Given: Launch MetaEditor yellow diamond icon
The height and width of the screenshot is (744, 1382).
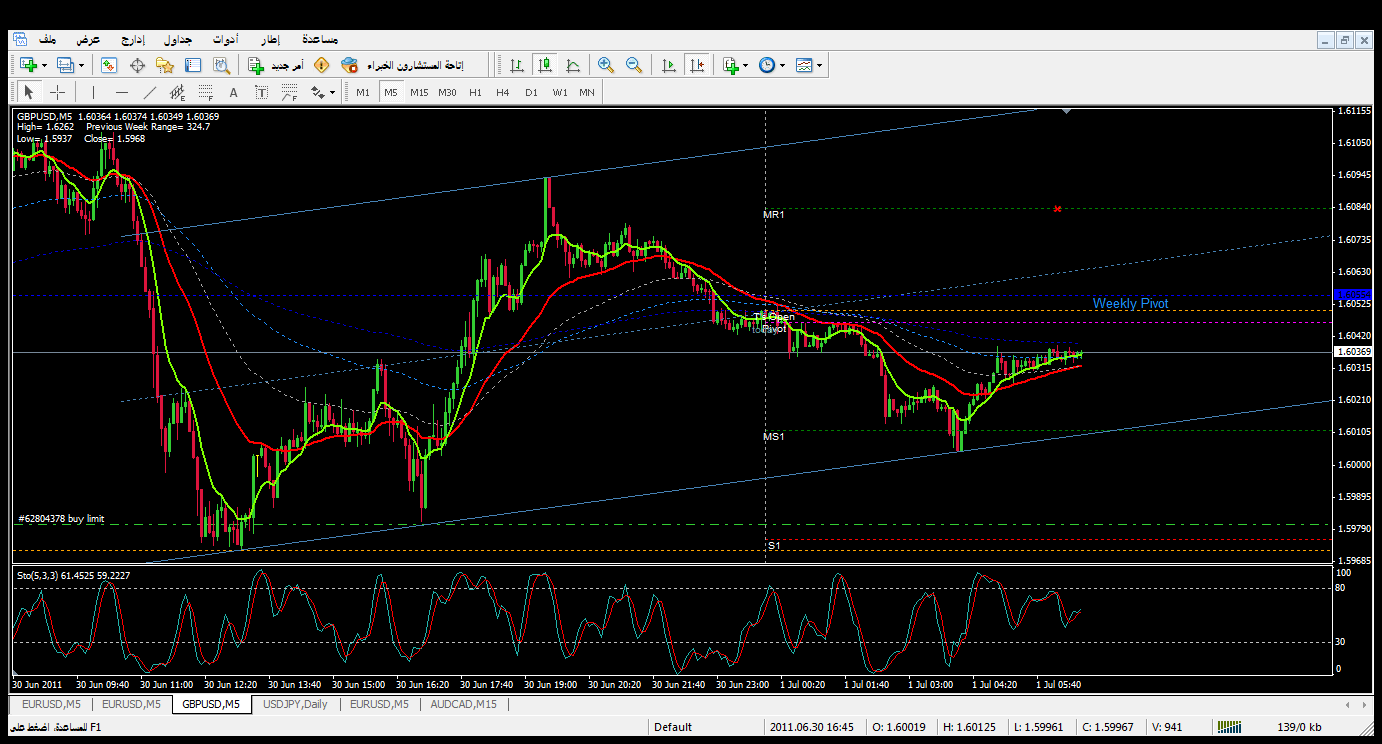Looking at the screenshot, I should pos(321,65).
